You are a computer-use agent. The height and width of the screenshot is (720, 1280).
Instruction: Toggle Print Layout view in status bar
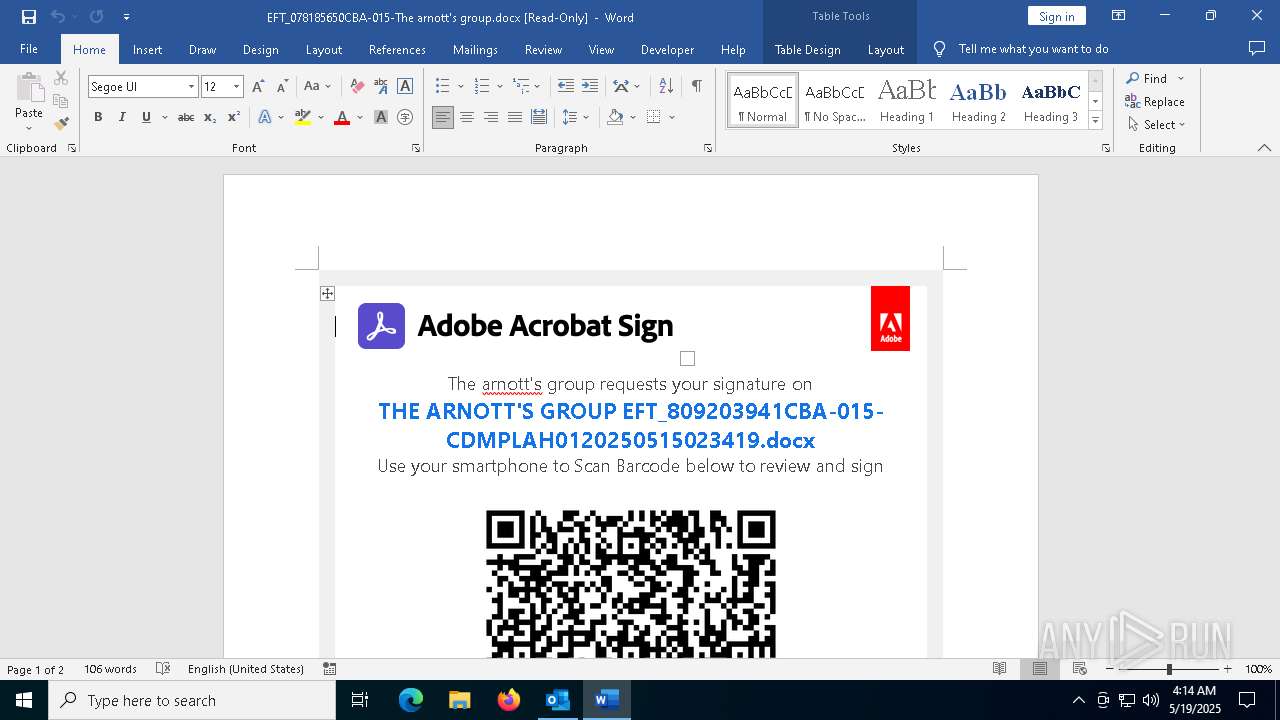click(x=1040, y=669)
